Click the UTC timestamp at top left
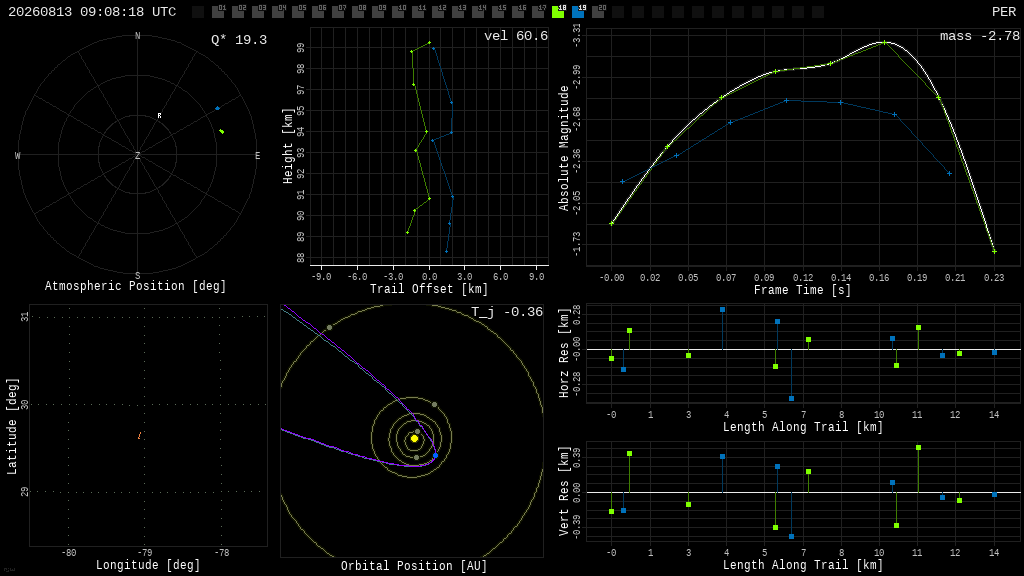 coord(92,12)
